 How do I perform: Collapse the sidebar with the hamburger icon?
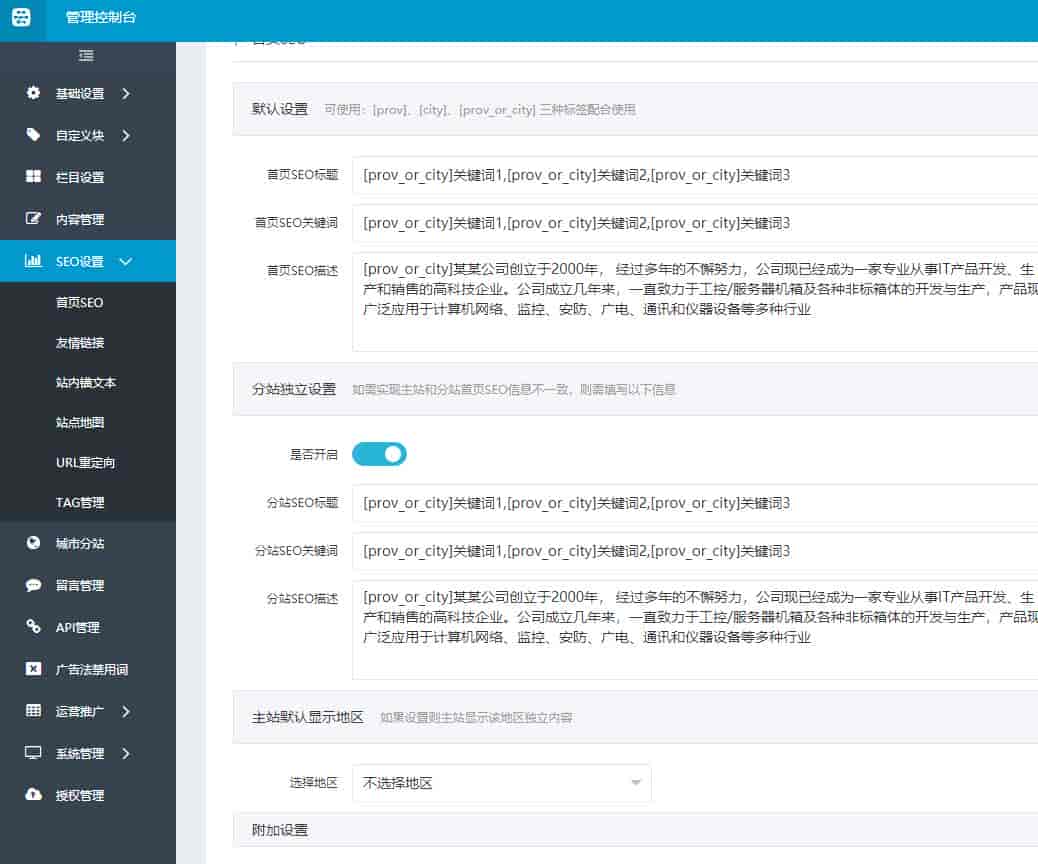click(86, 57)
